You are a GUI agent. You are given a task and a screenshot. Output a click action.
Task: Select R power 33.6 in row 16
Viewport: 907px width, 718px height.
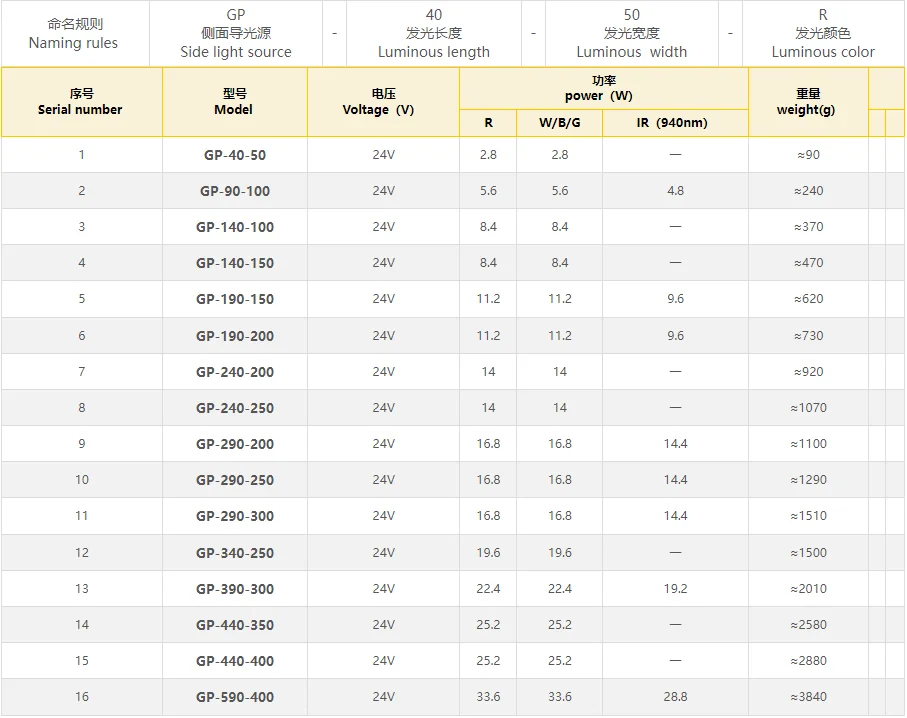point(488,697)
